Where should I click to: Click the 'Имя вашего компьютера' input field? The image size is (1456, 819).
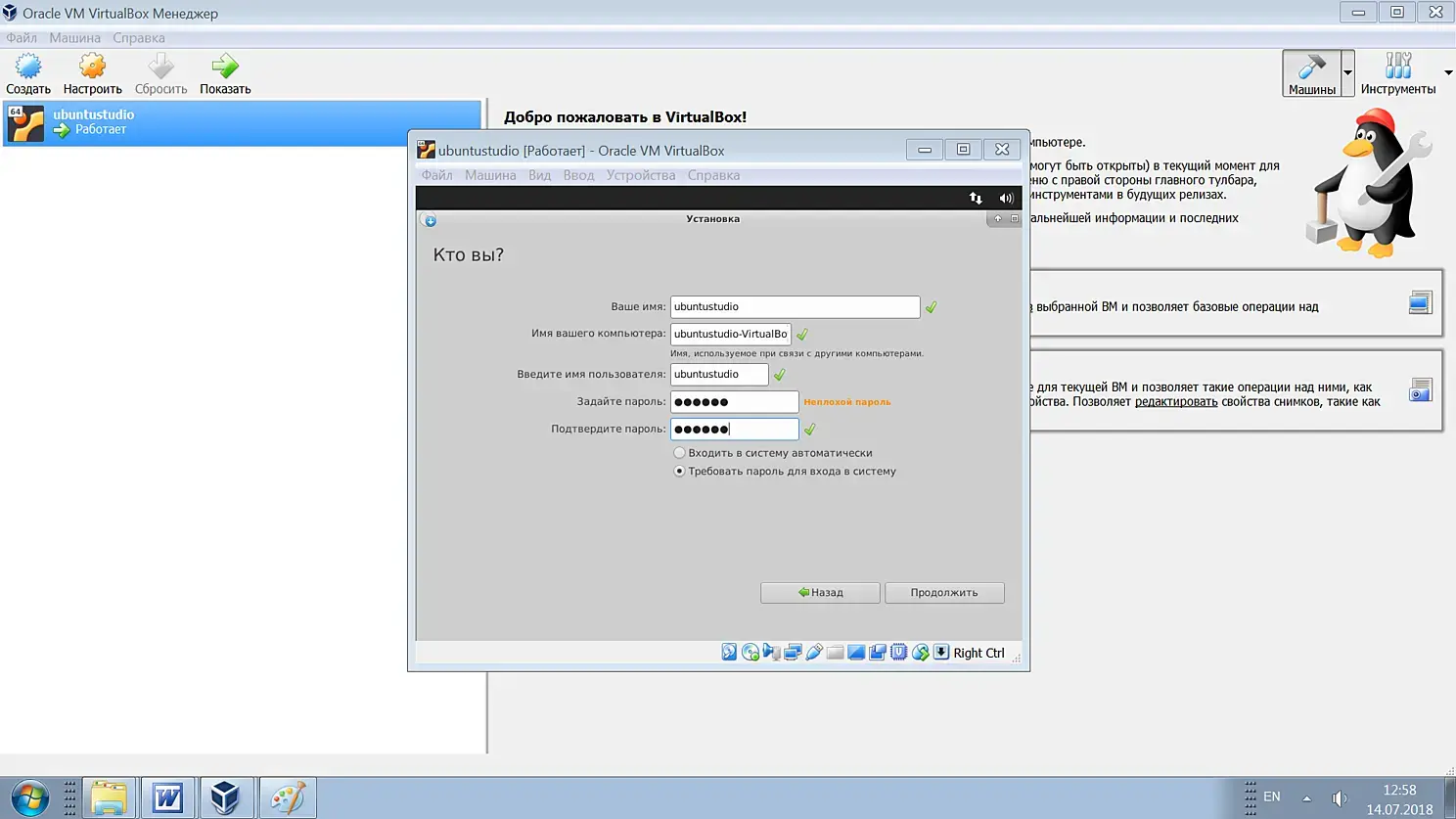coord(731,334)
